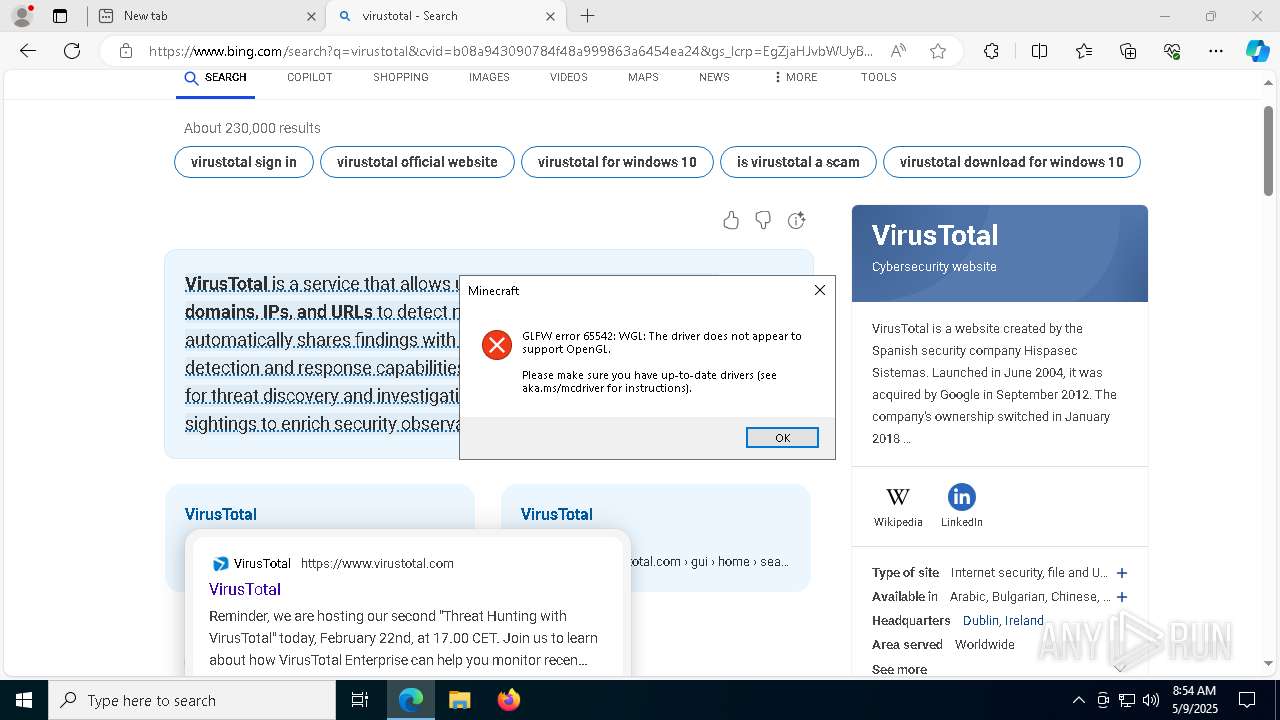The height and width of the screenshot is (720, 1280).
Task: Switch to the VIDEOS tab
Action: [569, 77]
